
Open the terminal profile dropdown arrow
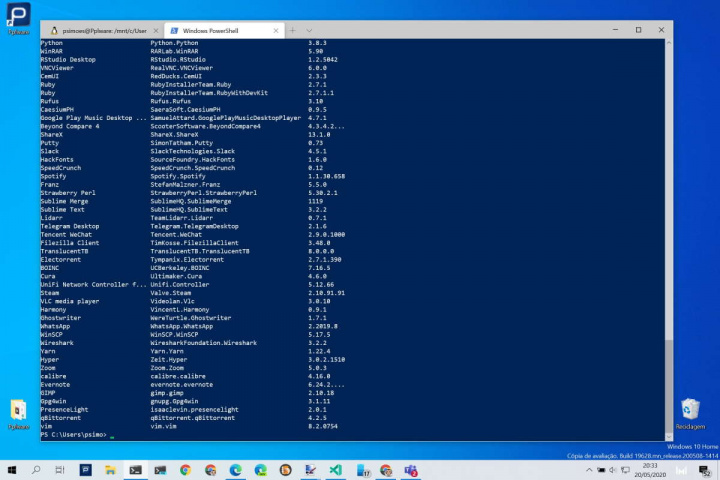point(311,30)
